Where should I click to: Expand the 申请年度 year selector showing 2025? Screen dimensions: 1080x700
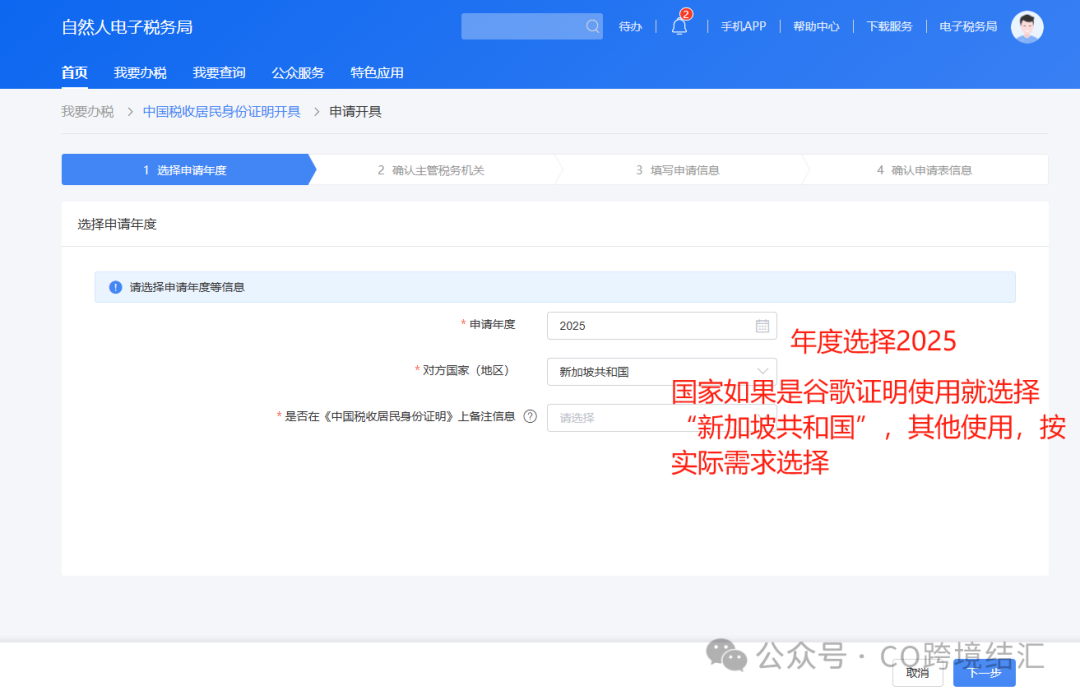coord(661,325)
